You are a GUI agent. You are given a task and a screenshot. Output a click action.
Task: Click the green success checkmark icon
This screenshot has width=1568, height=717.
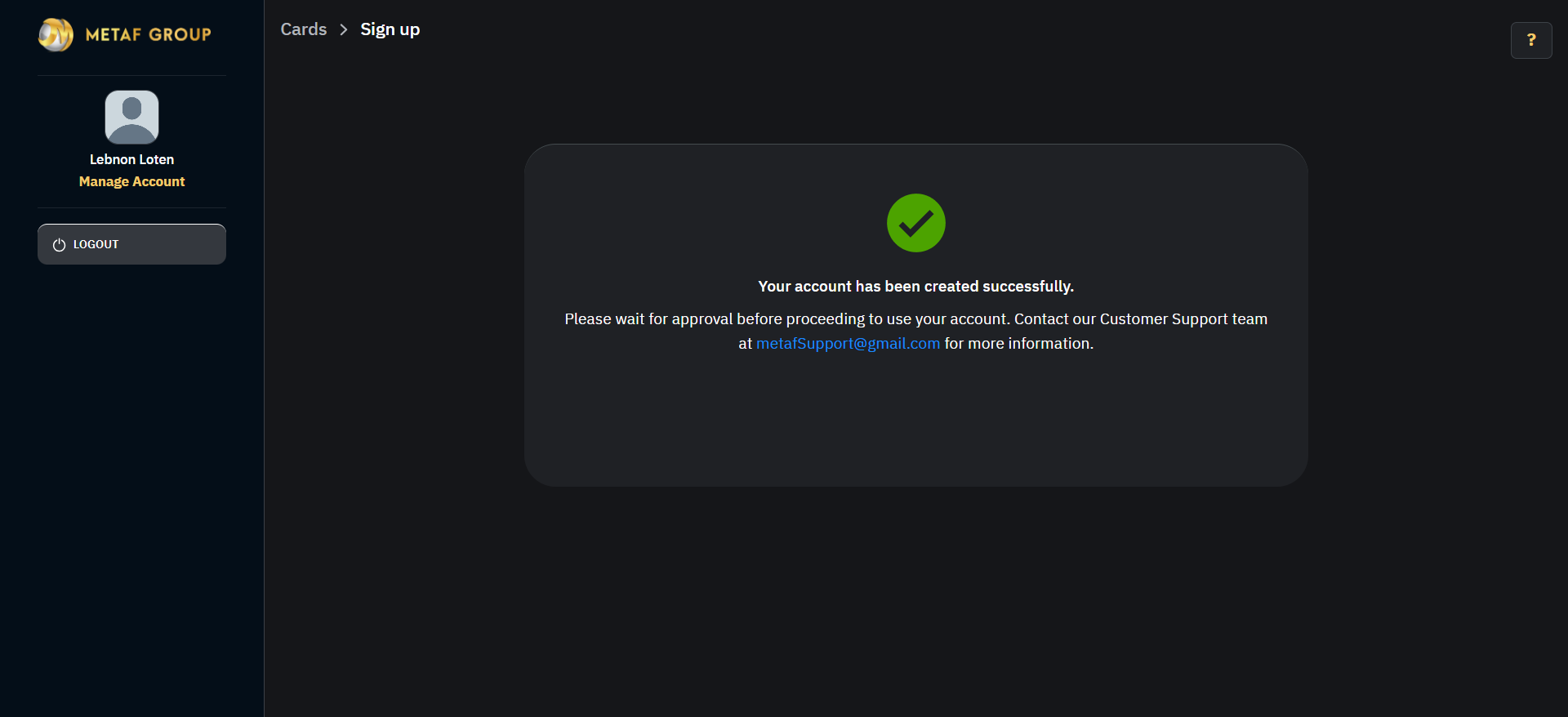pyautogui.click(x=916, y=223)
